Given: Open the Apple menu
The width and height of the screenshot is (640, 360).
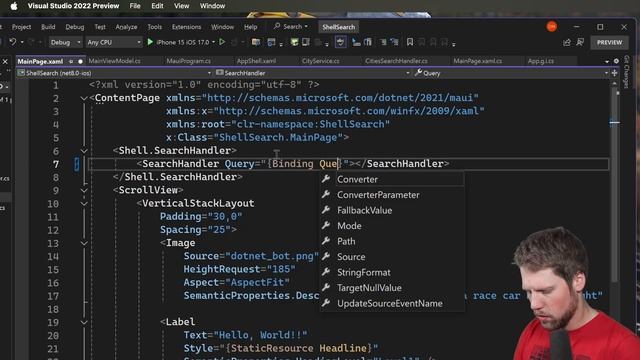Looking at the screenshot, I should (13, 6).
